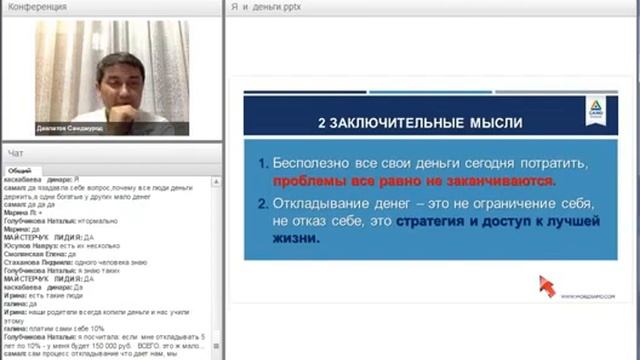Click chat message 'самал: да да да'
Viewport: 640px width, 360px height.
tap(29, 204)
